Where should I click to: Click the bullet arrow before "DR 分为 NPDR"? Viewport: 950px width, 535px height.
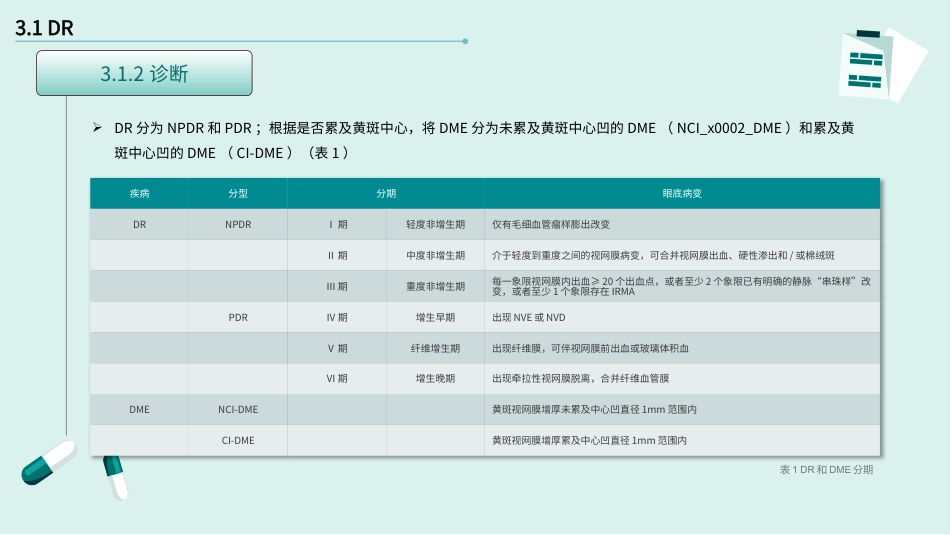(97, 127)
